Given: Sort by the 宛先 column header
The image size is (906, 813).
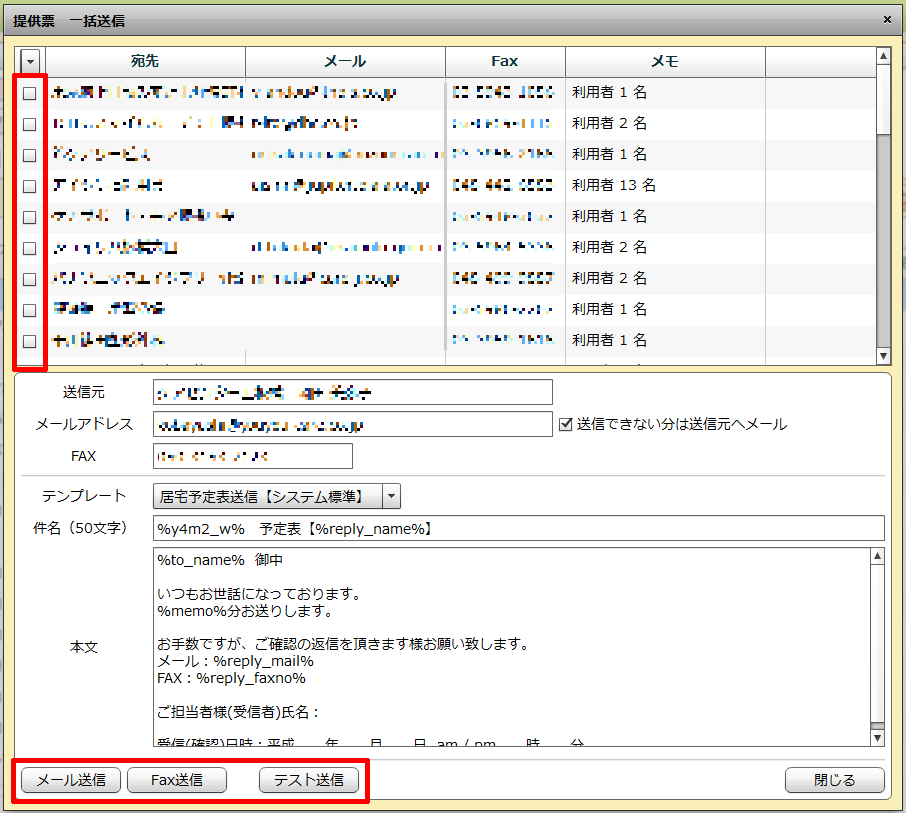Looking at the screenshot, I should tap(145, 62).
